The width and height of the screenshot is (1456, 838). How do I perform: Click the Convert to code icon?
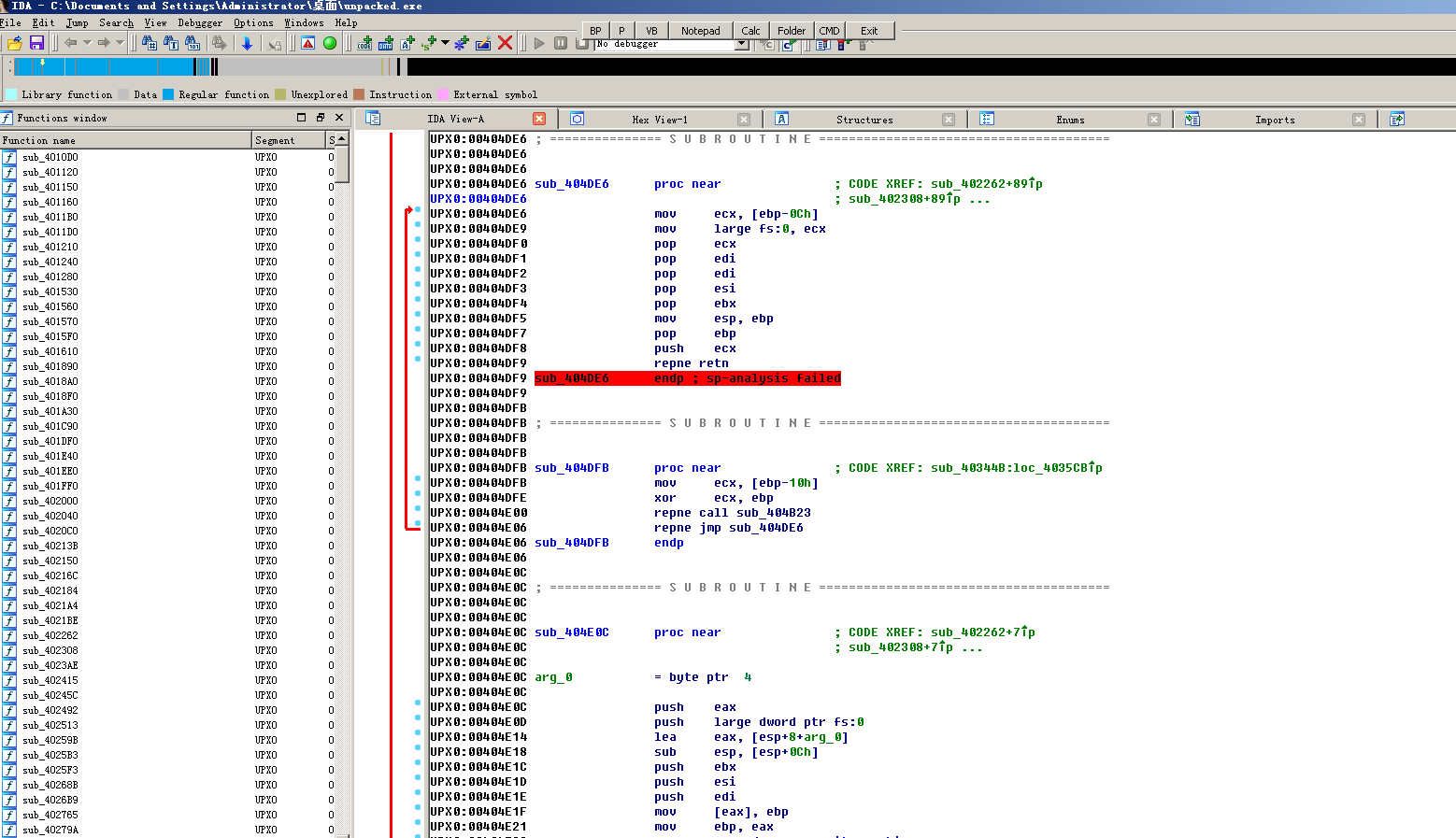click(364, 43)
